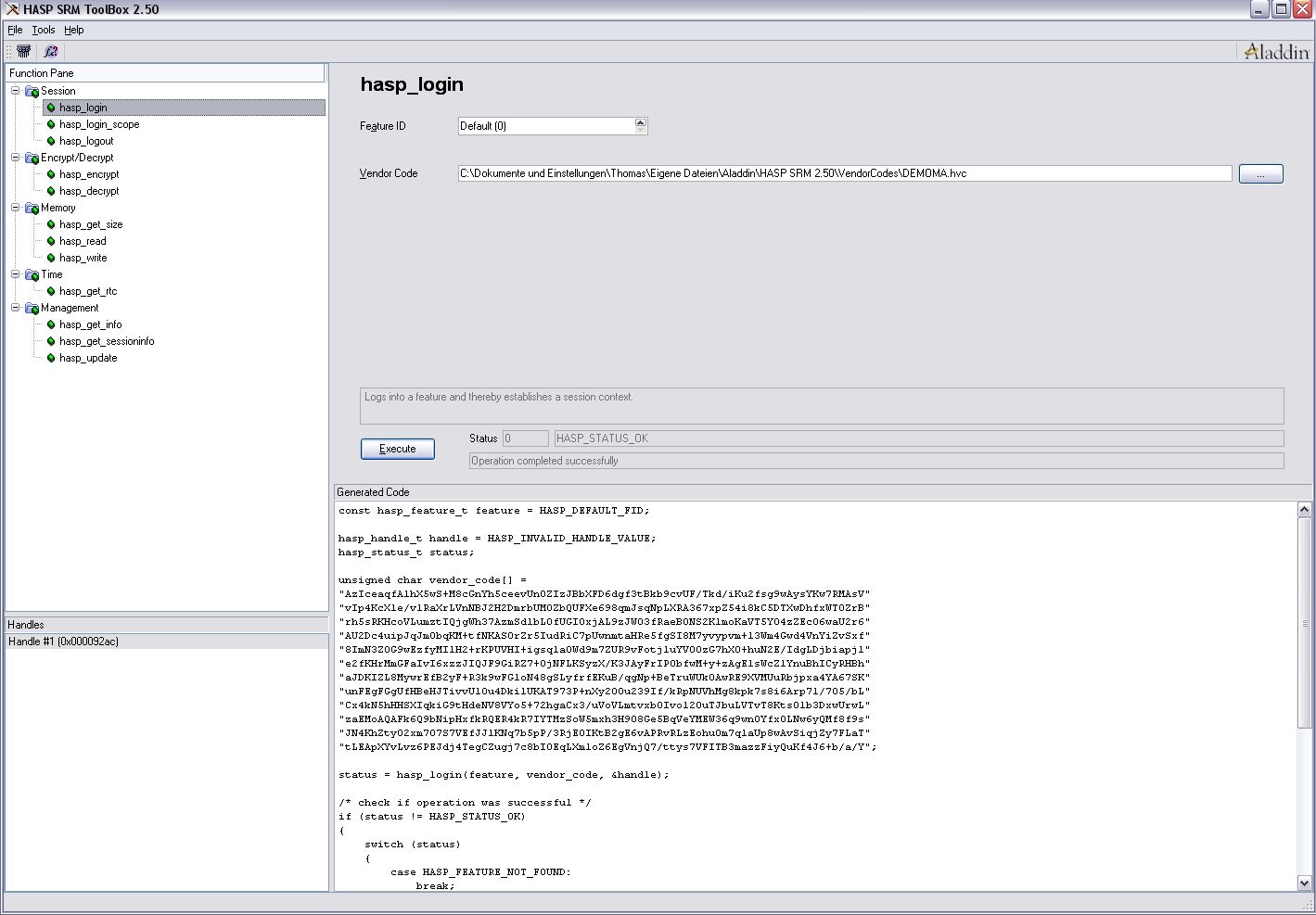Viewport: 1316px width, 915px height.
Task: Click the 'Operation completed successfully' message field
Action: (876, 461)
